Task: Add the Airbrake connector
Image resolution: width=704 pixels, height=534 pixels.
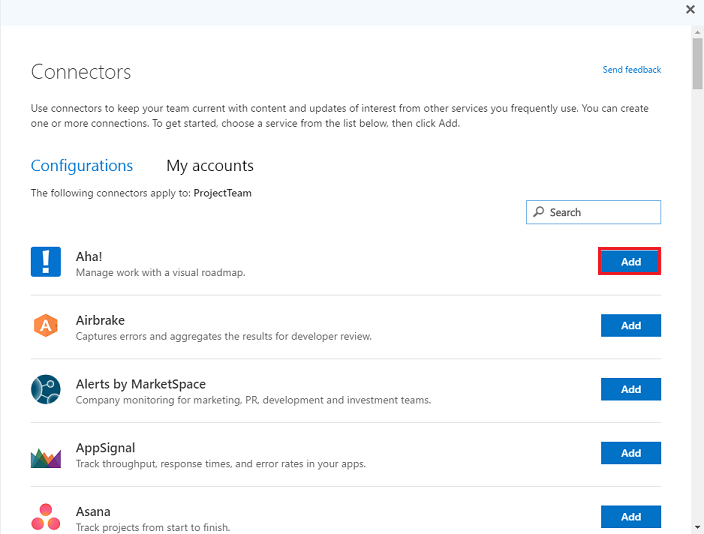Action: click(x=630, y=326)
